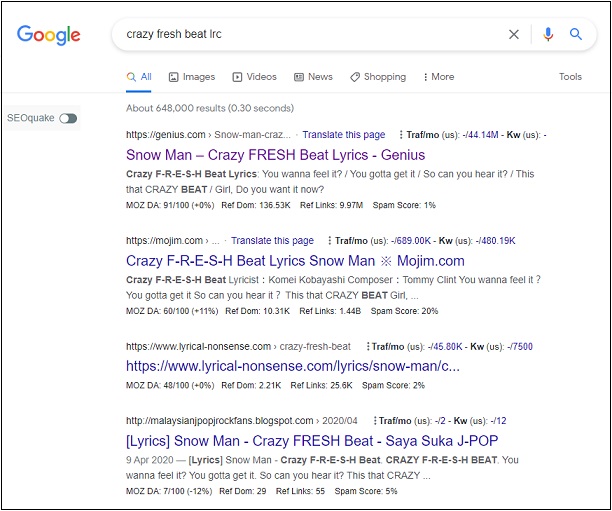Open the News tab

point(313,77)
